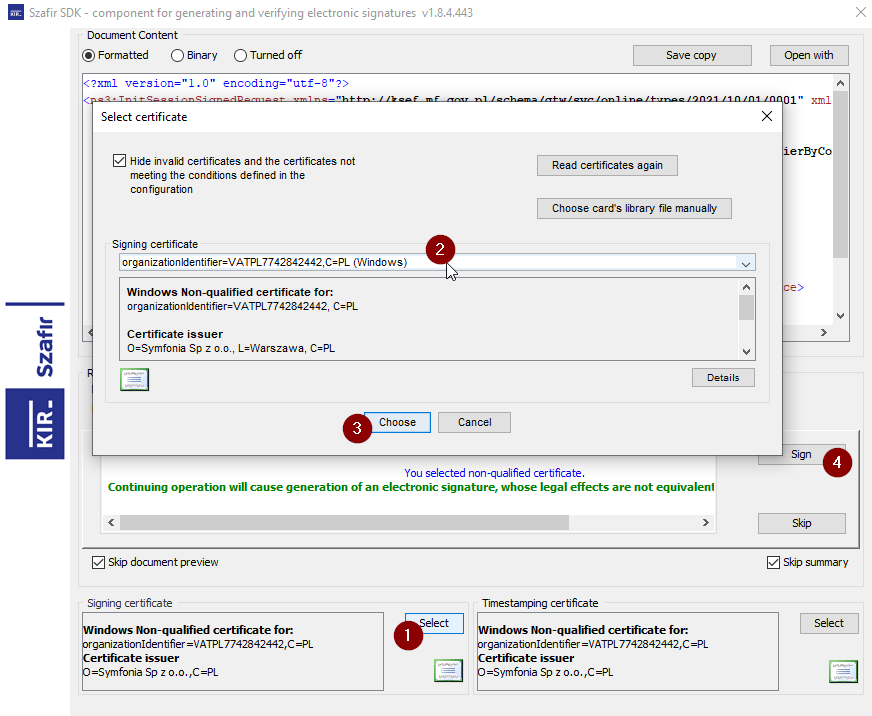Screen dimensions: 872x716
Task: Click the Details button
Action: [723, 378]
